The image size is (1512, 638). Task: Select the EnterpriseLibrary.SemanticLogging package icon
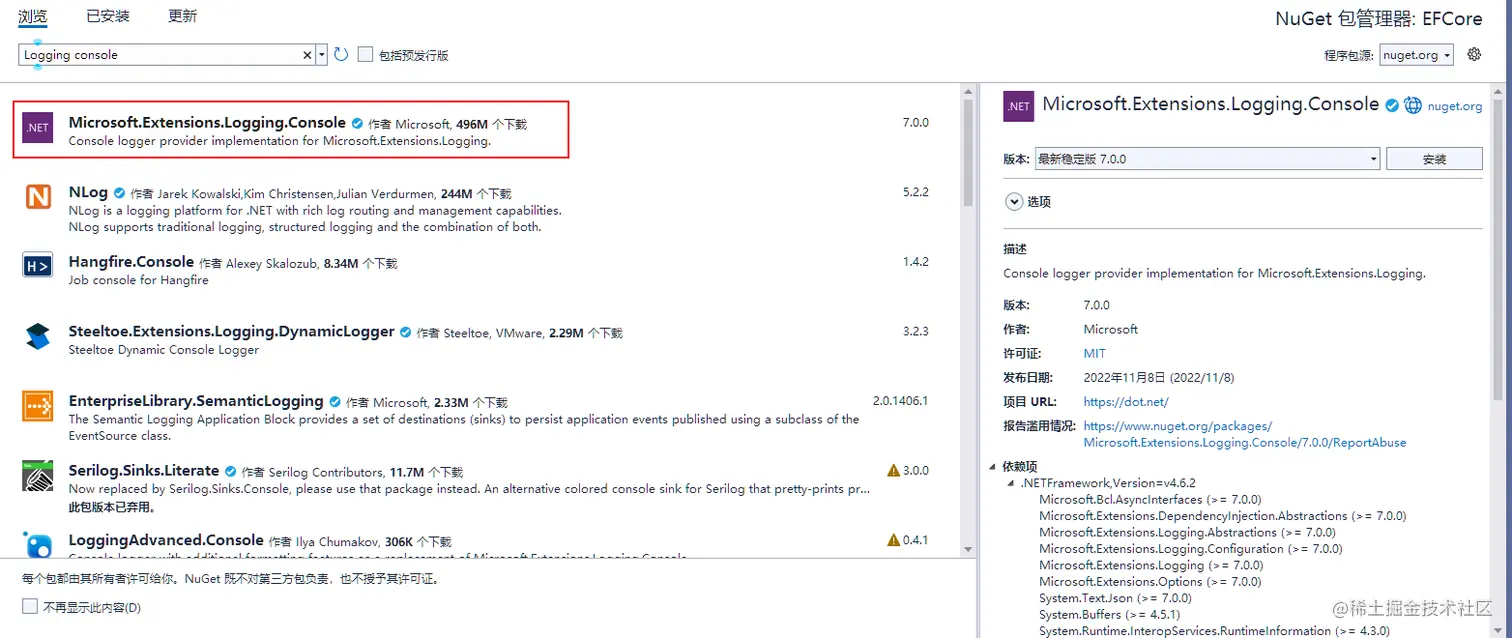[38, 406]
